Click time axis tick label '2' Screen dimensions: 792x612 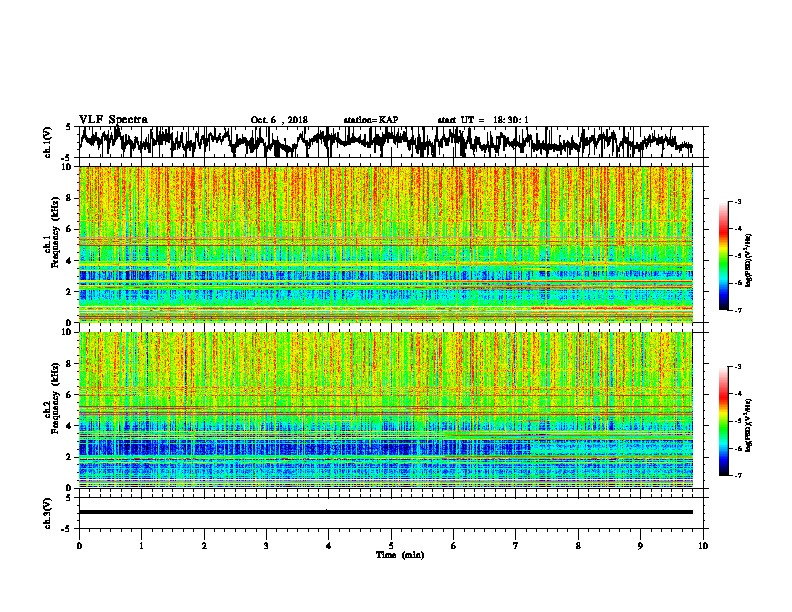tap(204, 546)
